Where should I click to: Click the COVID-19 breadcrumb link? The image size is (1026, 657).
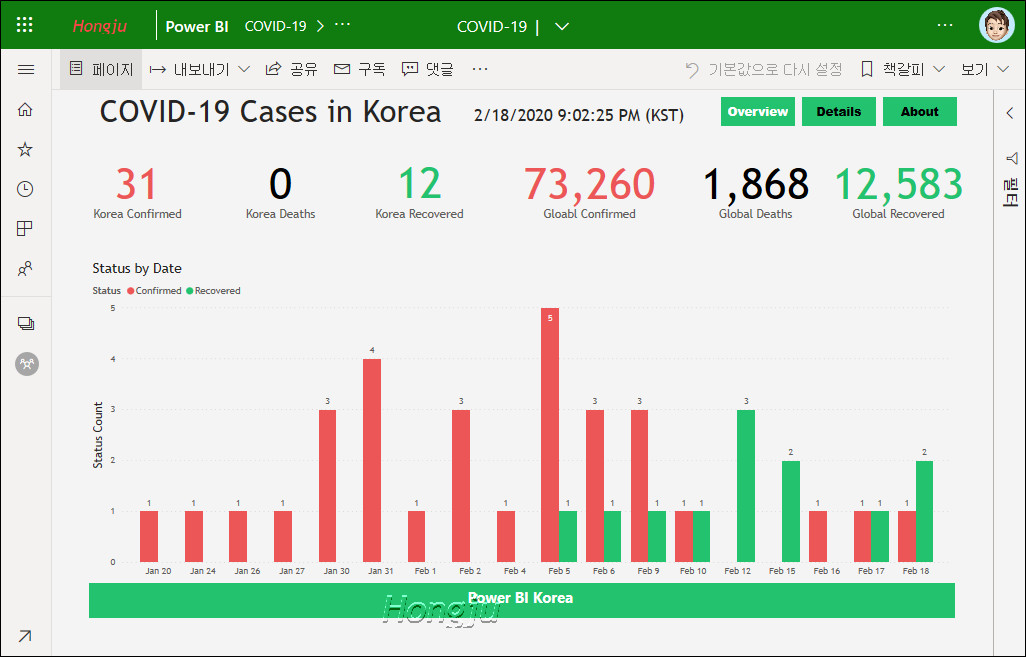pos(275,26)
